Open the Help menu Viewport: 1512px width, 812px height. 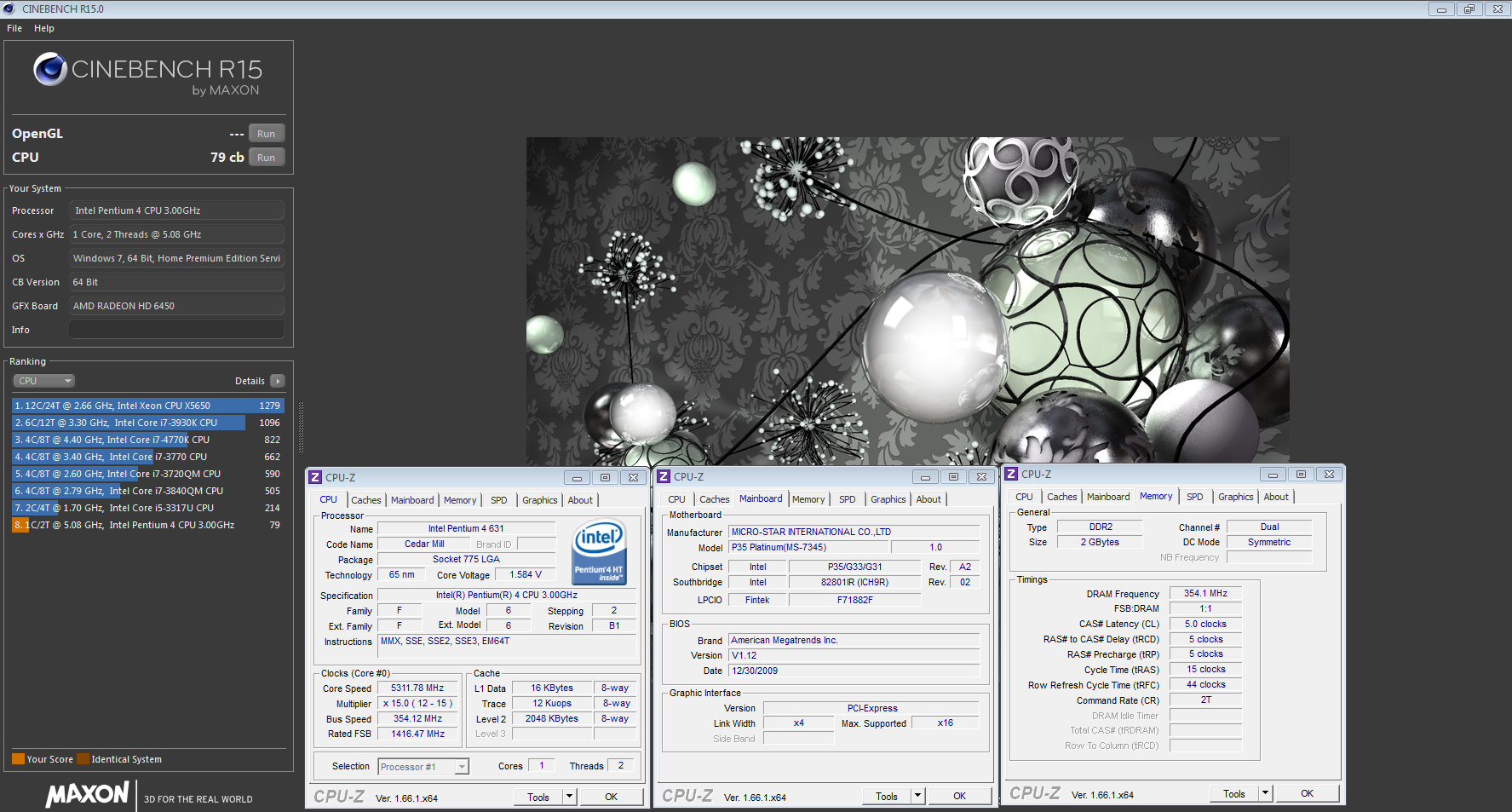(x=44, y=28)
